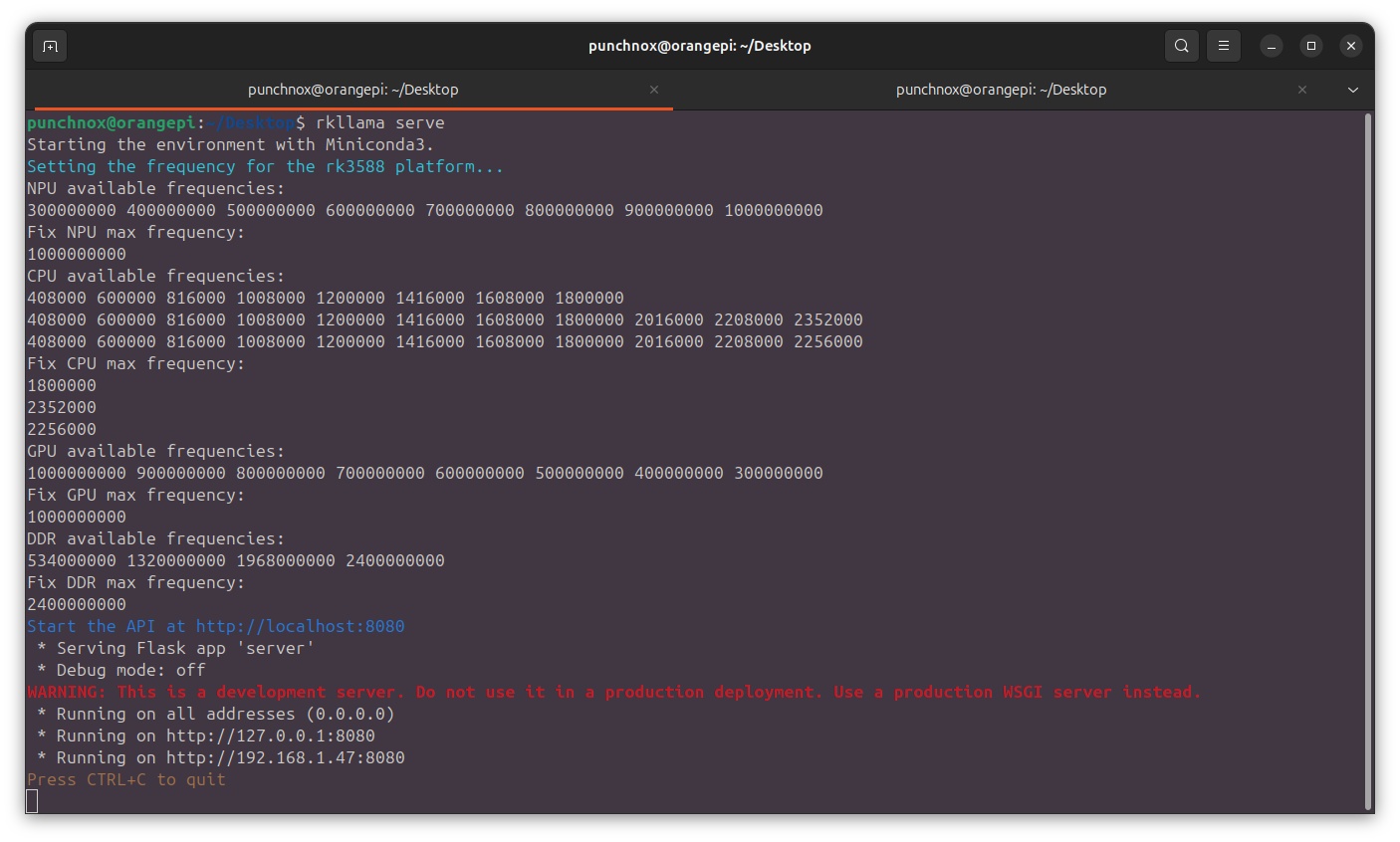Click 'Fix GPU max frequency:' line
The image size is (1400, 842).
click(136, 496)
